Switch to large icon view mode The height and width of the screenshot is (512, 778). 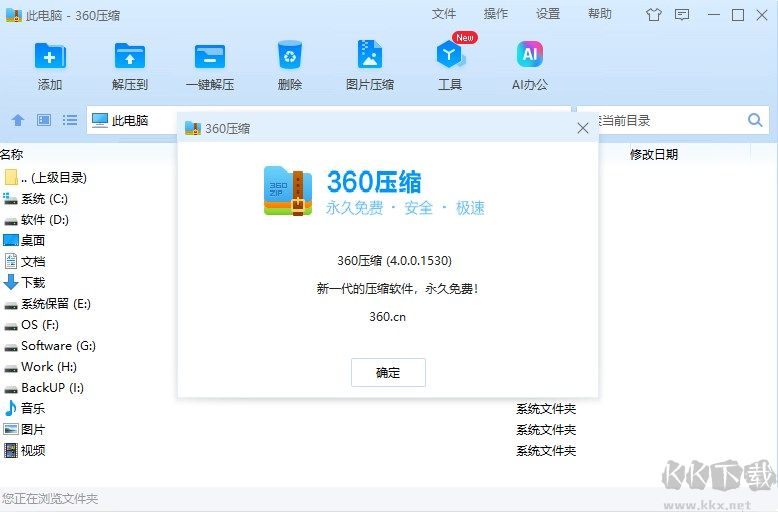tap(44, 120)
